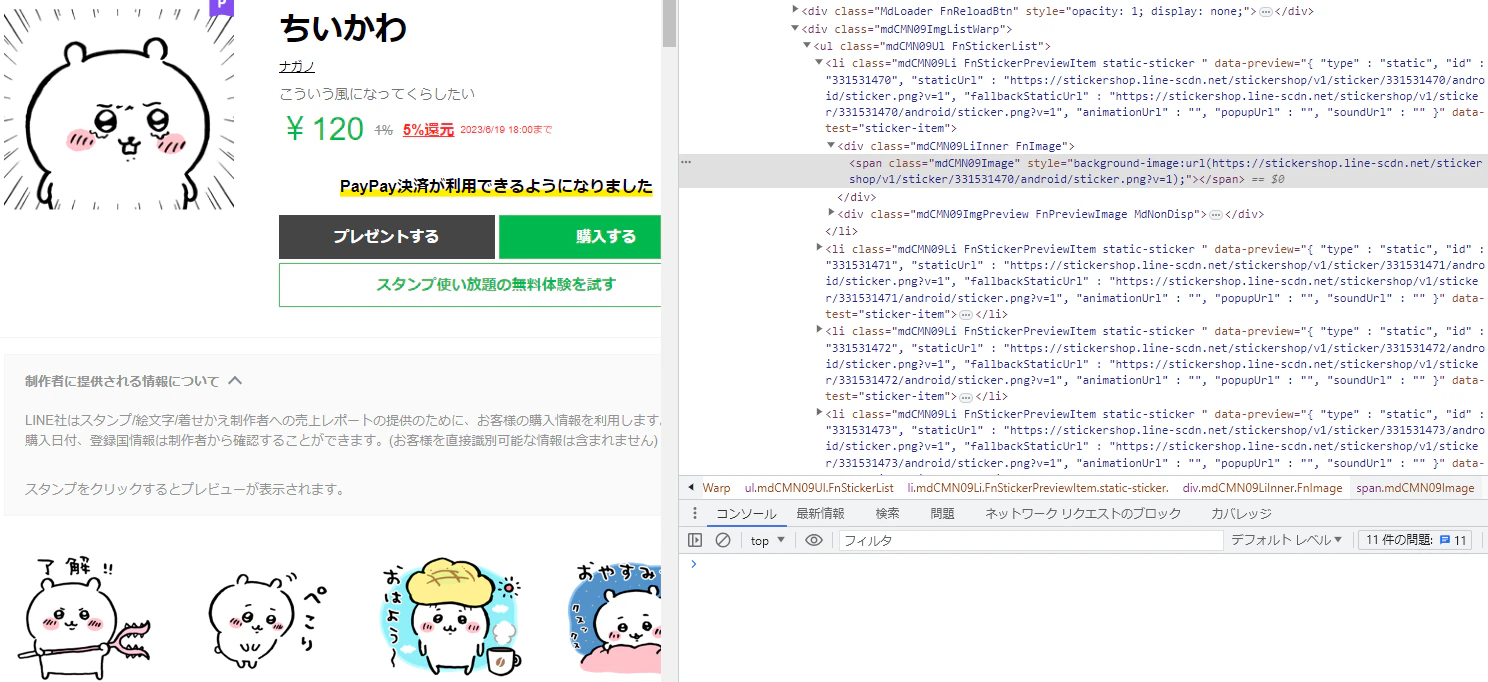Show the console sidebar panel
Image resolution: width=1488 pixels, height=682 pixels.
coord(695,540)
